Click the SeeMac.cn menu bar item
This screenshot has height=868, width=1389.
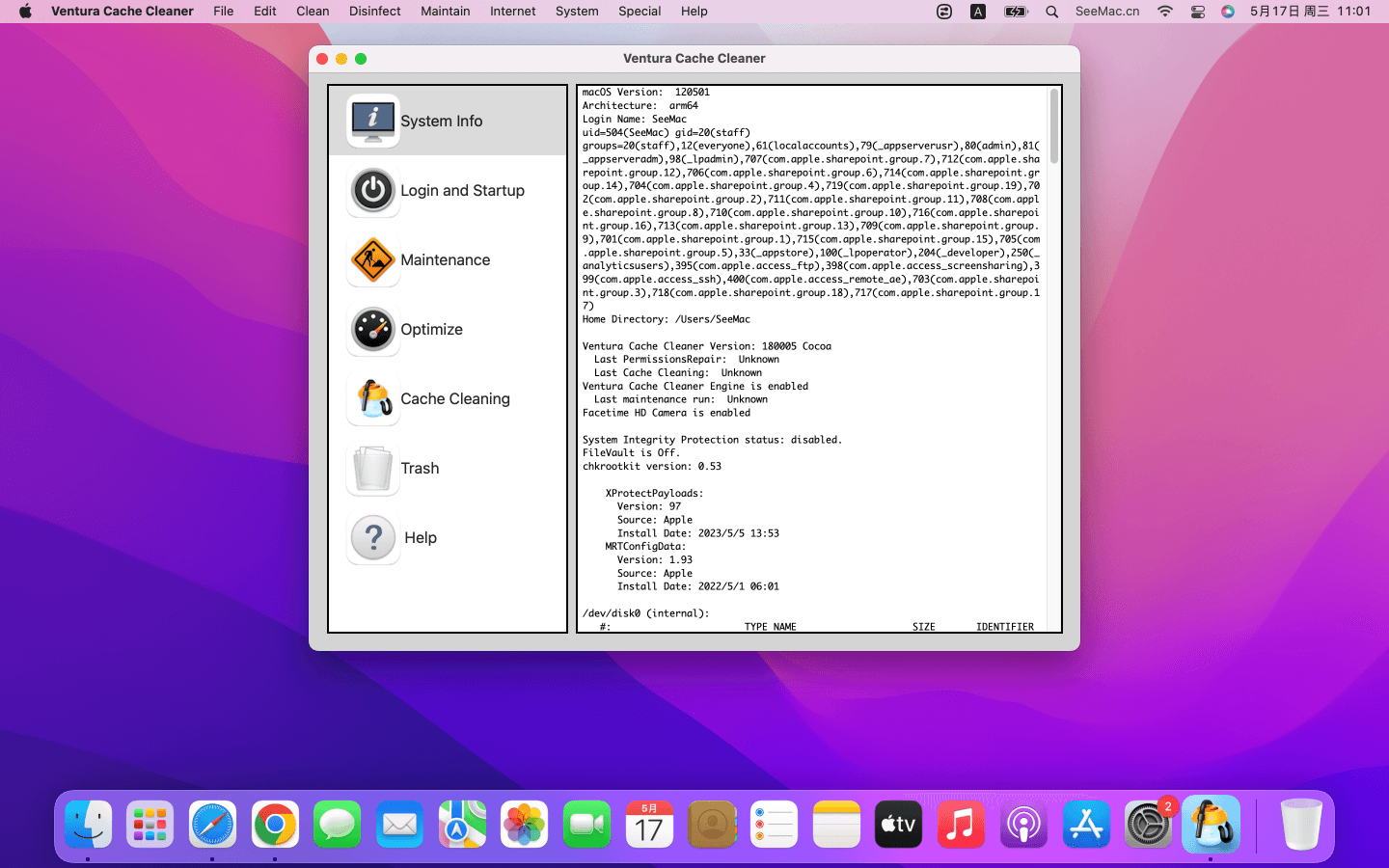[x=1107, y=12]
